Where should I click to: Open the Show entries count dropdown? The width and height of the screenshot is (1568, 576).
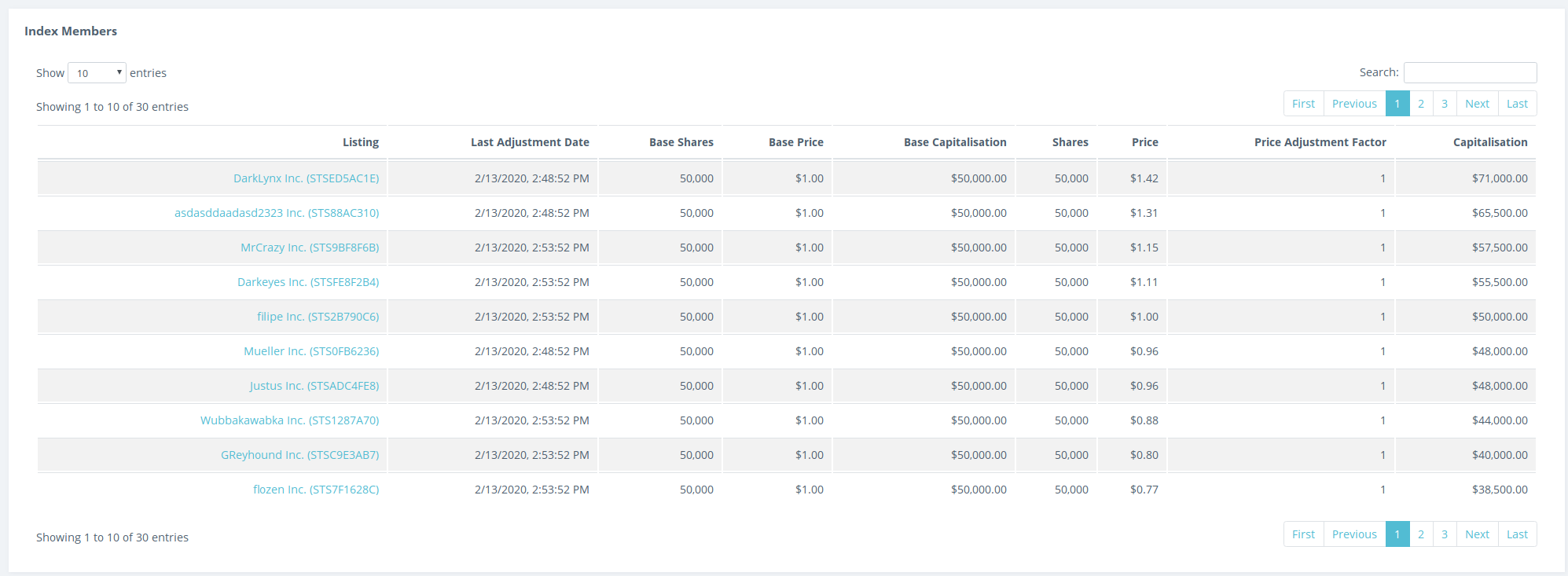point(97,73)
